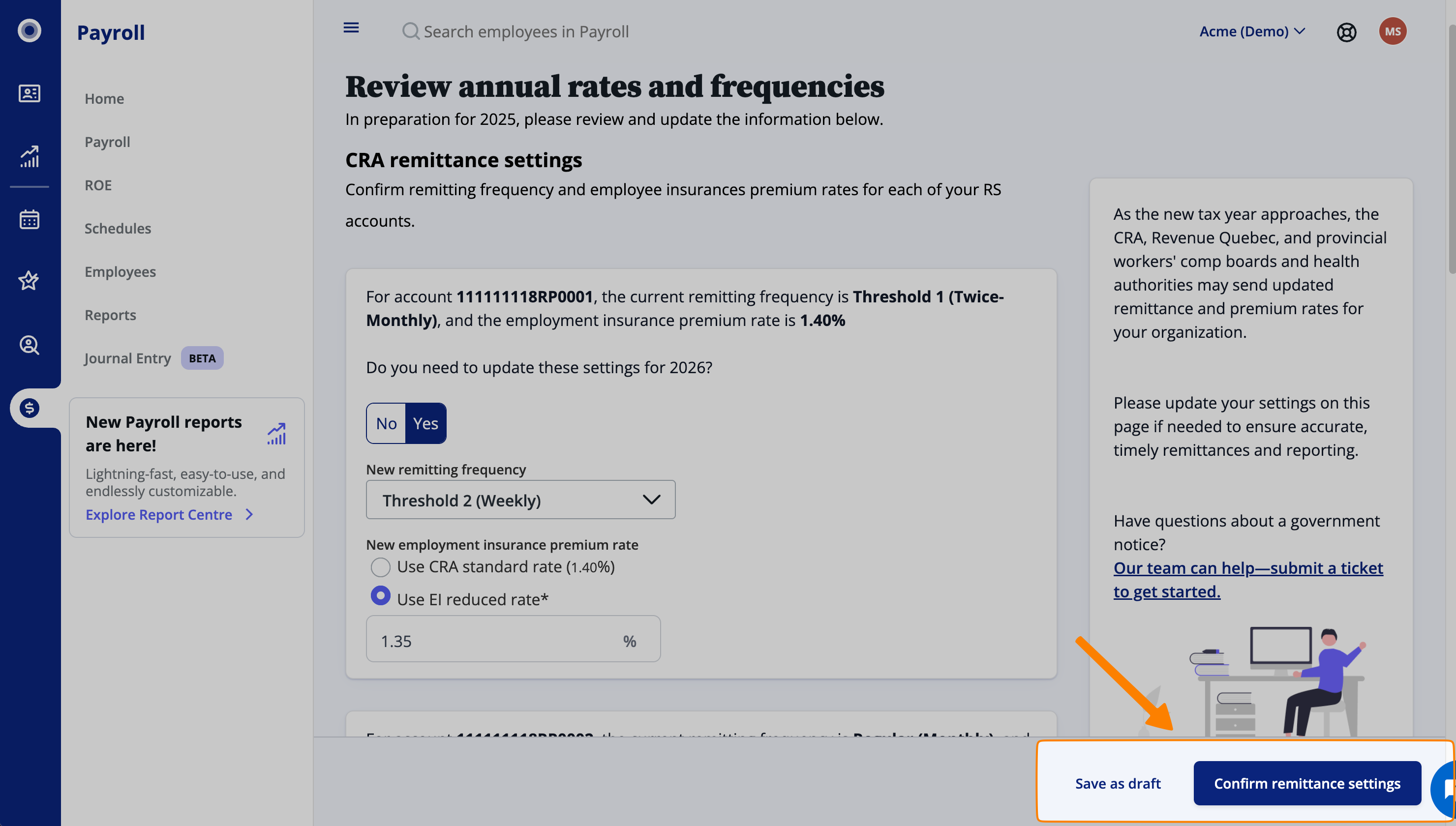The image size is (1456, 826).
Task: Open the employee directory card icon in sidebar
Action: 30,93
